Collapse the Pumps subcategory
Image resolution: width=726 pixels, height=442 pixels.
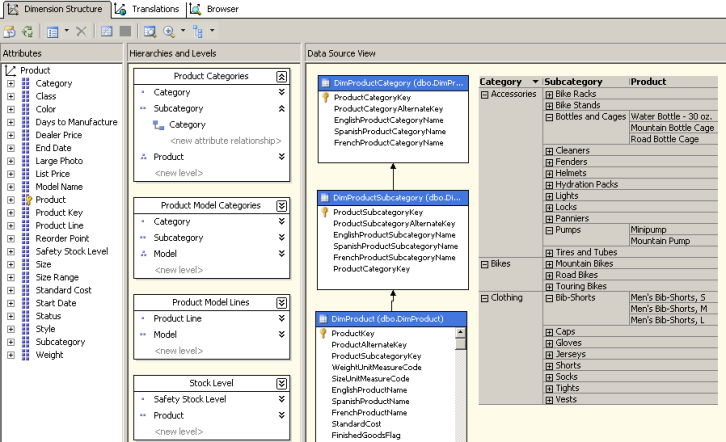coord(549,230)
